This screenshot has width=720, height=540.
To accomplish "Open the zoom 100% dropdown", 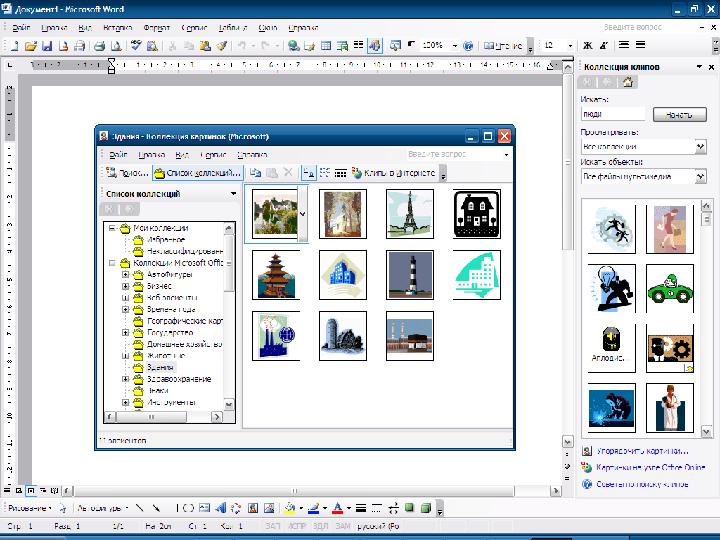I will [455, 46].
